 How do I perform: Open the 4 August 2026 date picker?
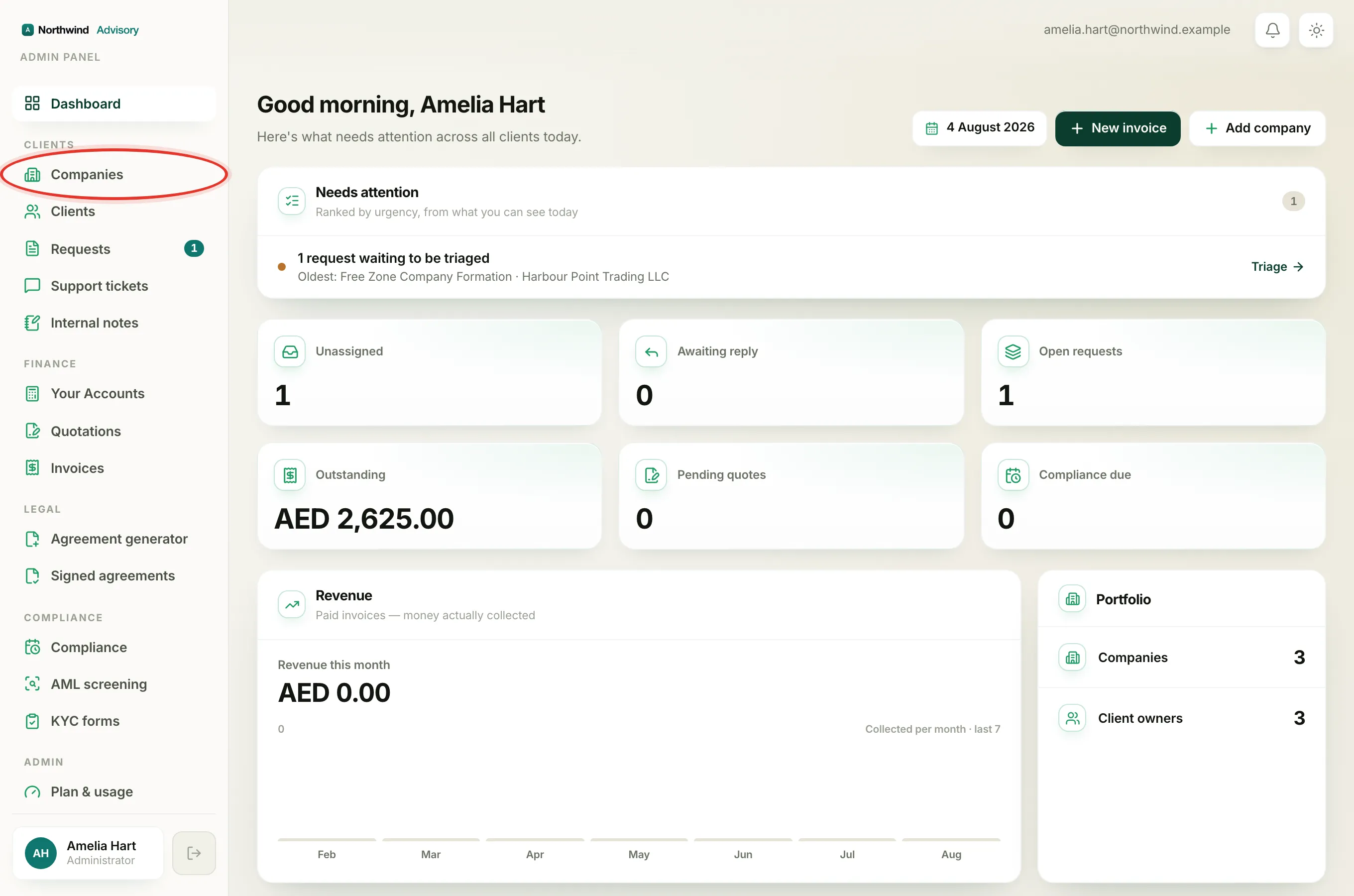pyautogui.click(x=979, y=128)
